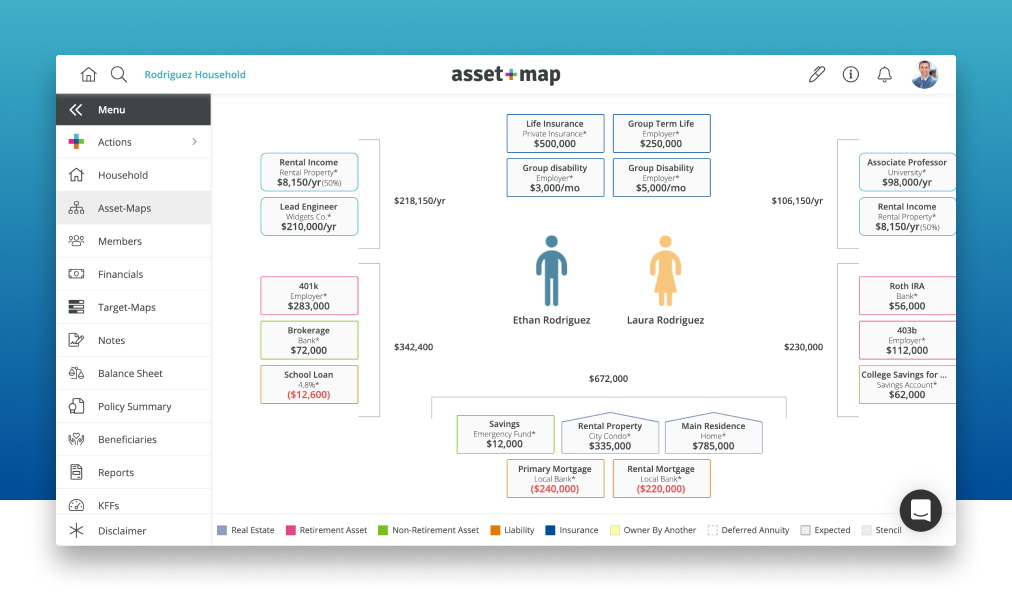Open the chat support bubble
1012x600 pixels.
[920, 510]
